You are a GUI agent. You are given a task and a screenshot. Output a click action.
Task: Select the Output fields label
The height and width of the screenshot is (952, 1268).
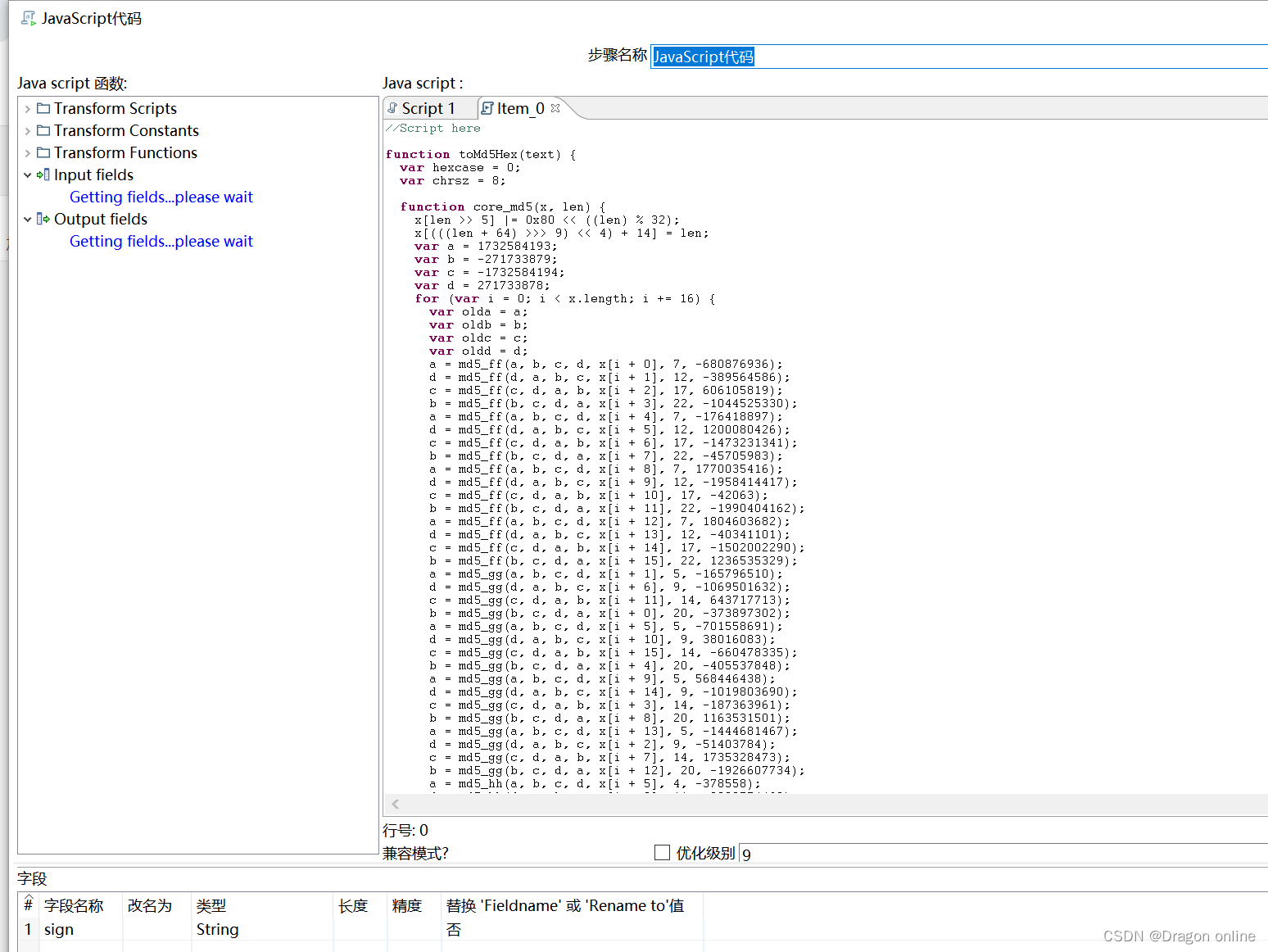click(x=101, y=219)
